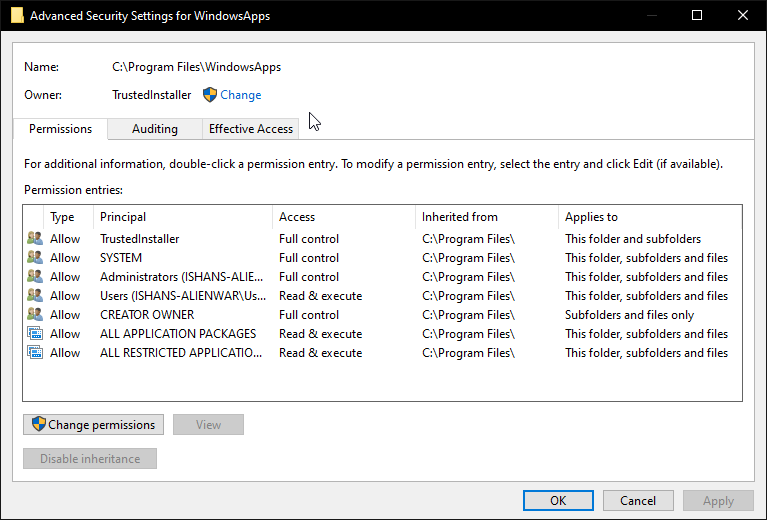
Task: Select the CREATOR OWNER entry icon
Action: [35, 315]
